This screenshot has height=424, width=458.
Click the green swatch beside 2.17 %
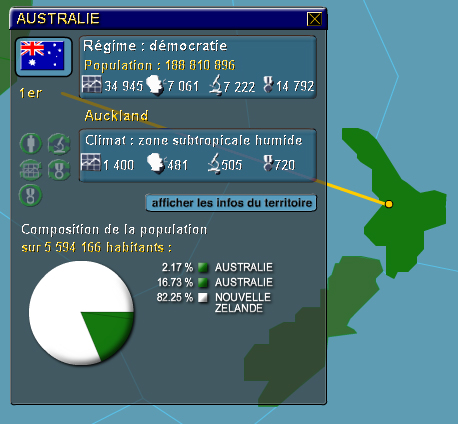point(203,267)
